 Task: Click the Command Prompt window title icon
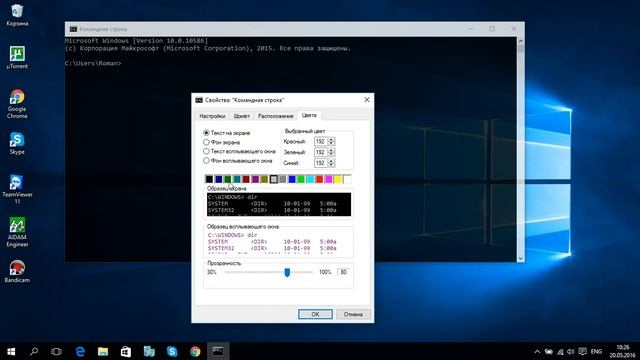pyautogui.click(x=73, y=29)
